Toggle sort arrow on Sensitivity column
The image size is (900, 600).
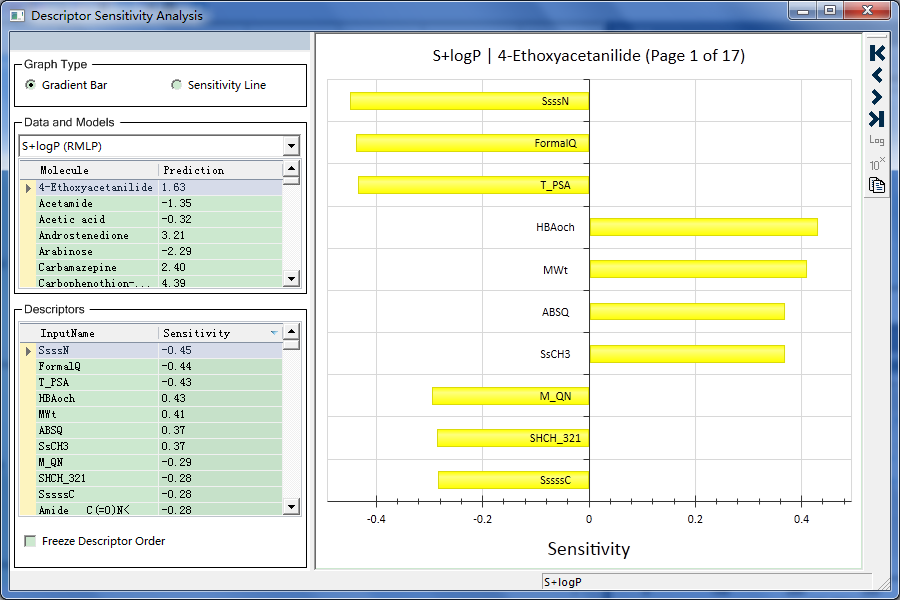[x=274, y=333]
